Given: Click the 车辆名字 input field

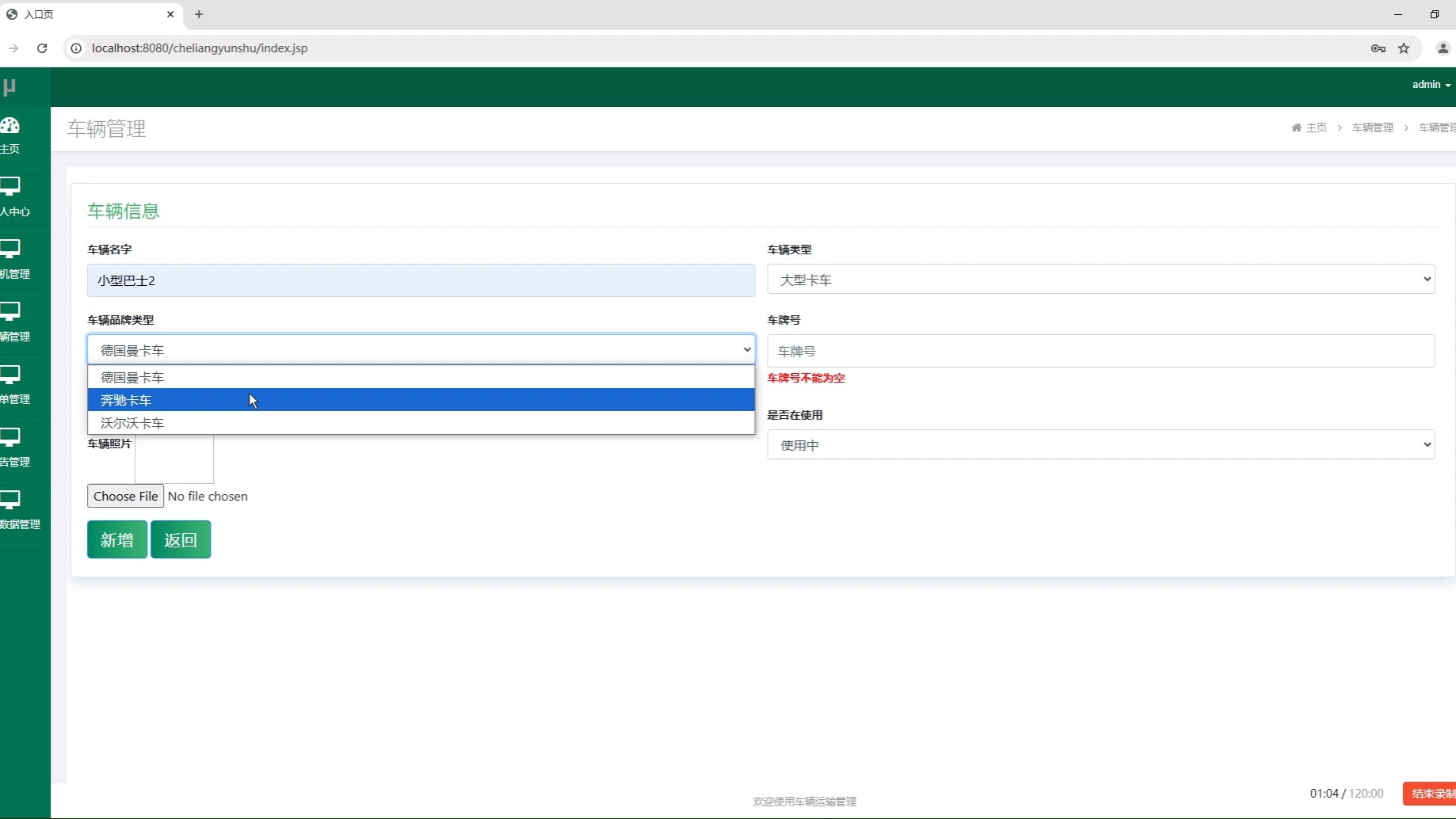Looking at the screenshot, I should [421, 280].
